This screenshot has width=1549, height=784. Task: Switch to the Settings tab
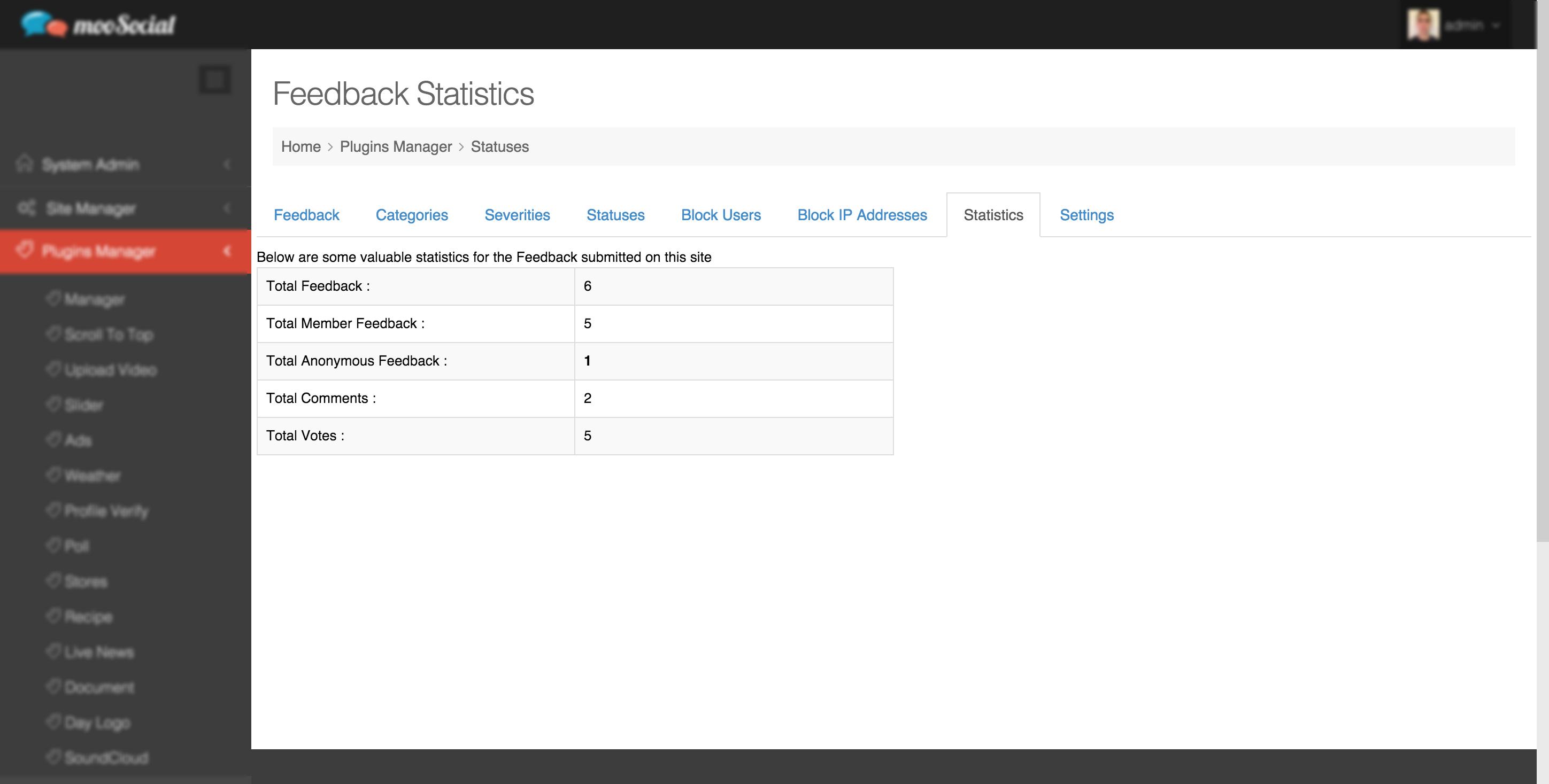[x=1086, y=215]
